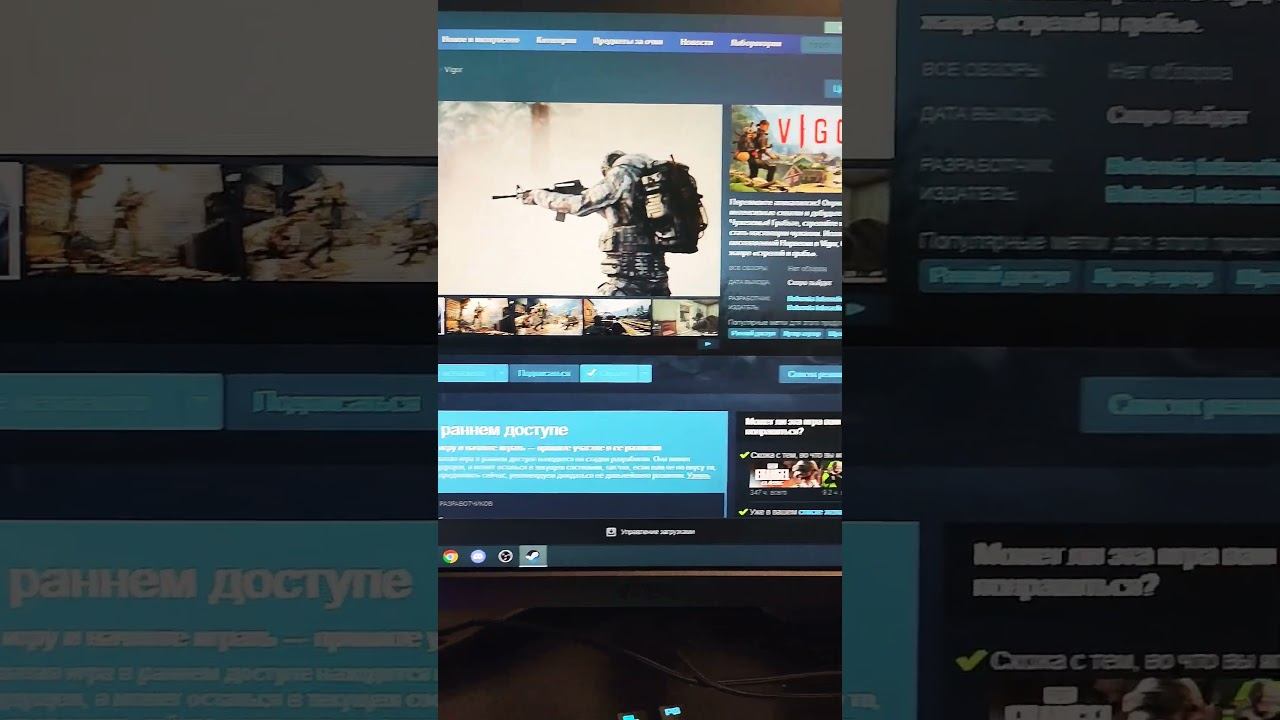Click the 'Vigor' breadcrumb text
1280x720 pixels.
click(x=453, y=70)
